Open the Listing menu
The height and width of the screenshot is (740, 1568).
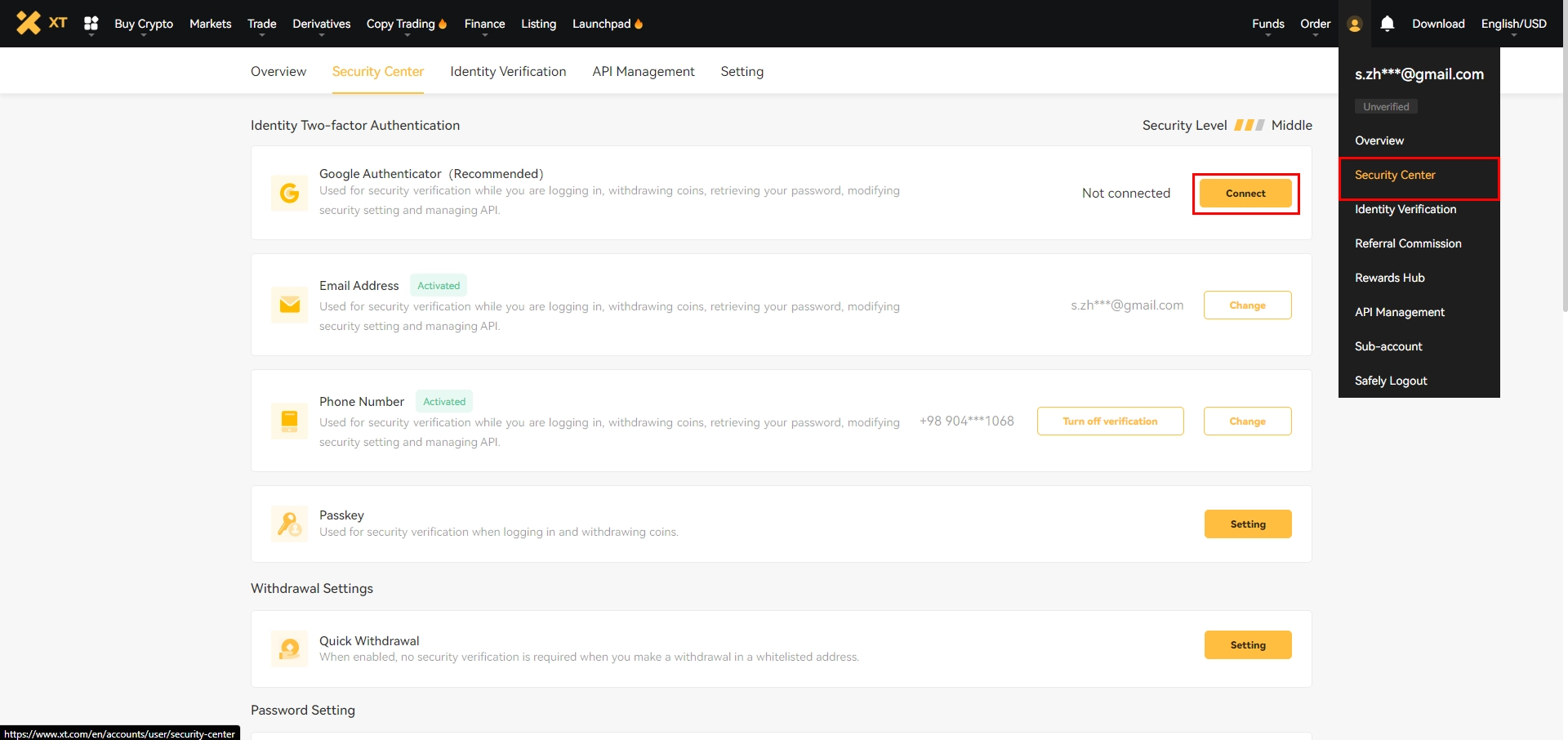(539, 24)
